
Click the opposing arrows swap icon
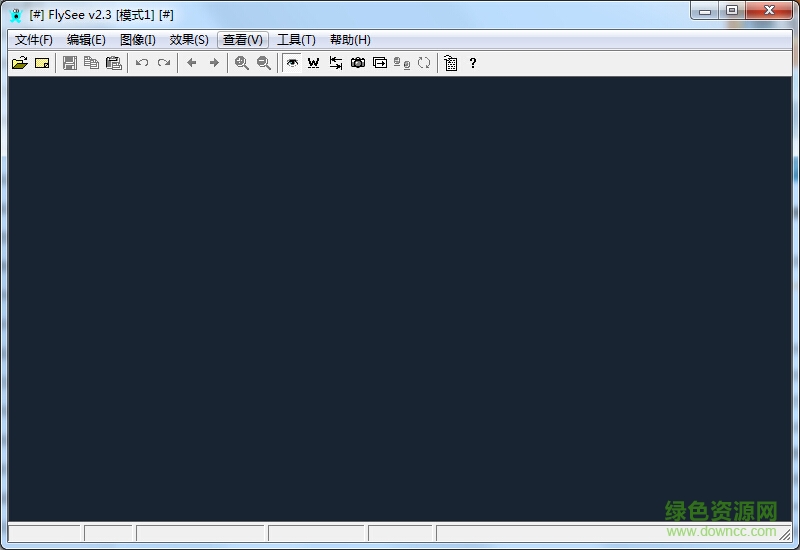(x=336, y=63)
